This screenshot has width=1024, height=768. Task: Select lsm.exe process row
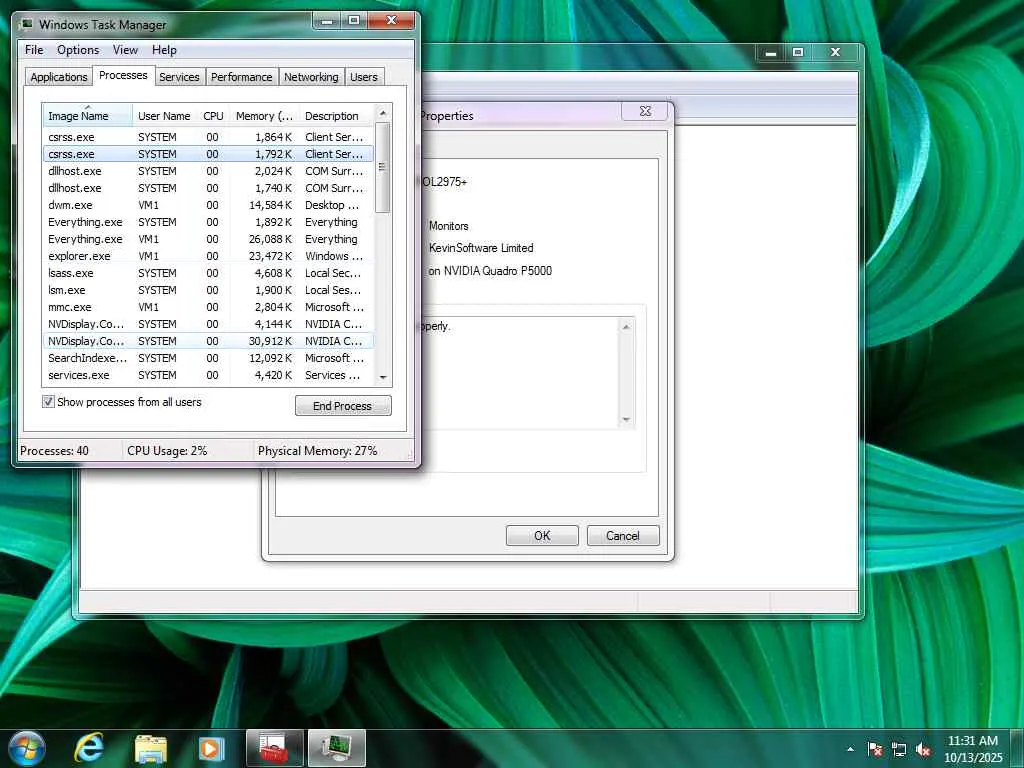tap(208, 290)
